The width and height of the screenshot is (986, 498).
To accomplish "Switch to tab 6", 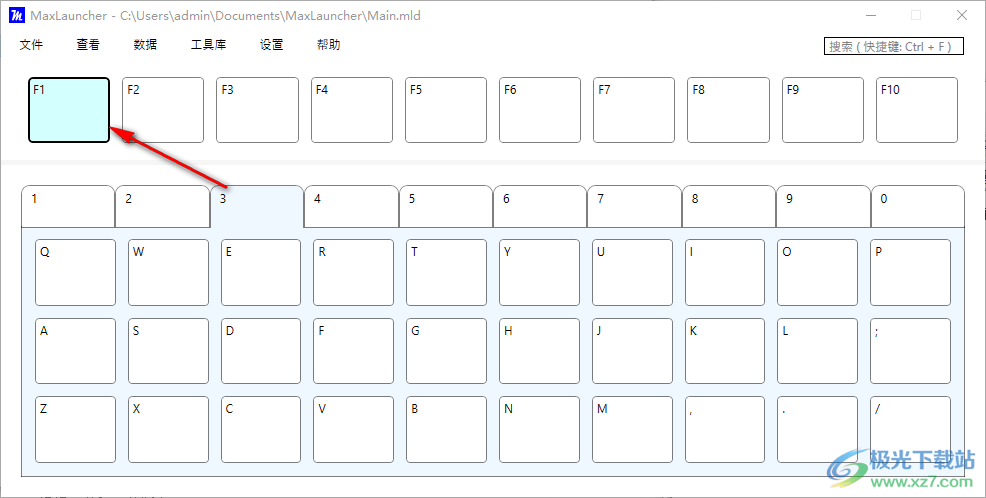I will coord(540,206).
